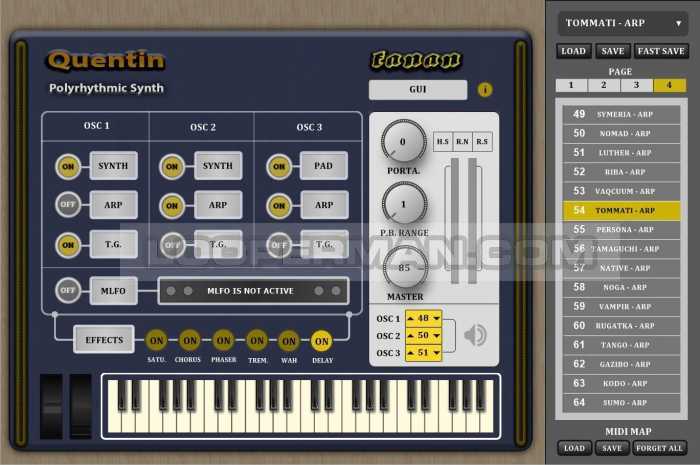The height and width of the screenshot is (465, 700).
Task: Click the R.N button
Action: click(462, 142)
